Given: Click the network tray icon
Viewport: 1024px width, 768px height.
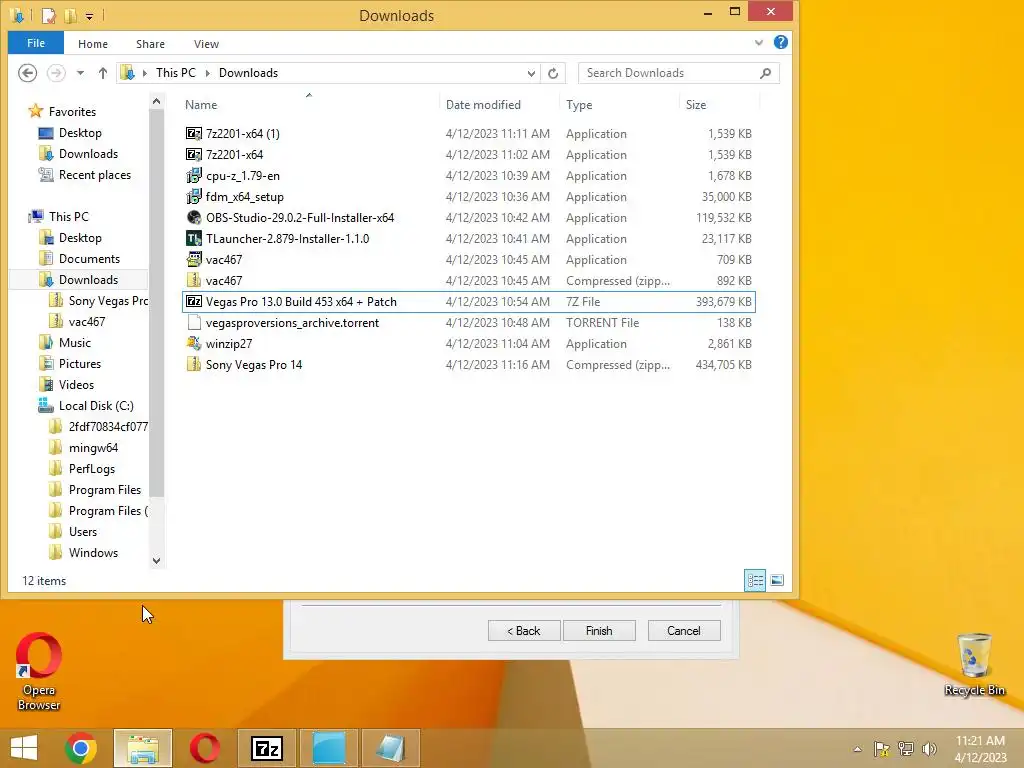Looking at the screenshot, I should pos(906,748).
